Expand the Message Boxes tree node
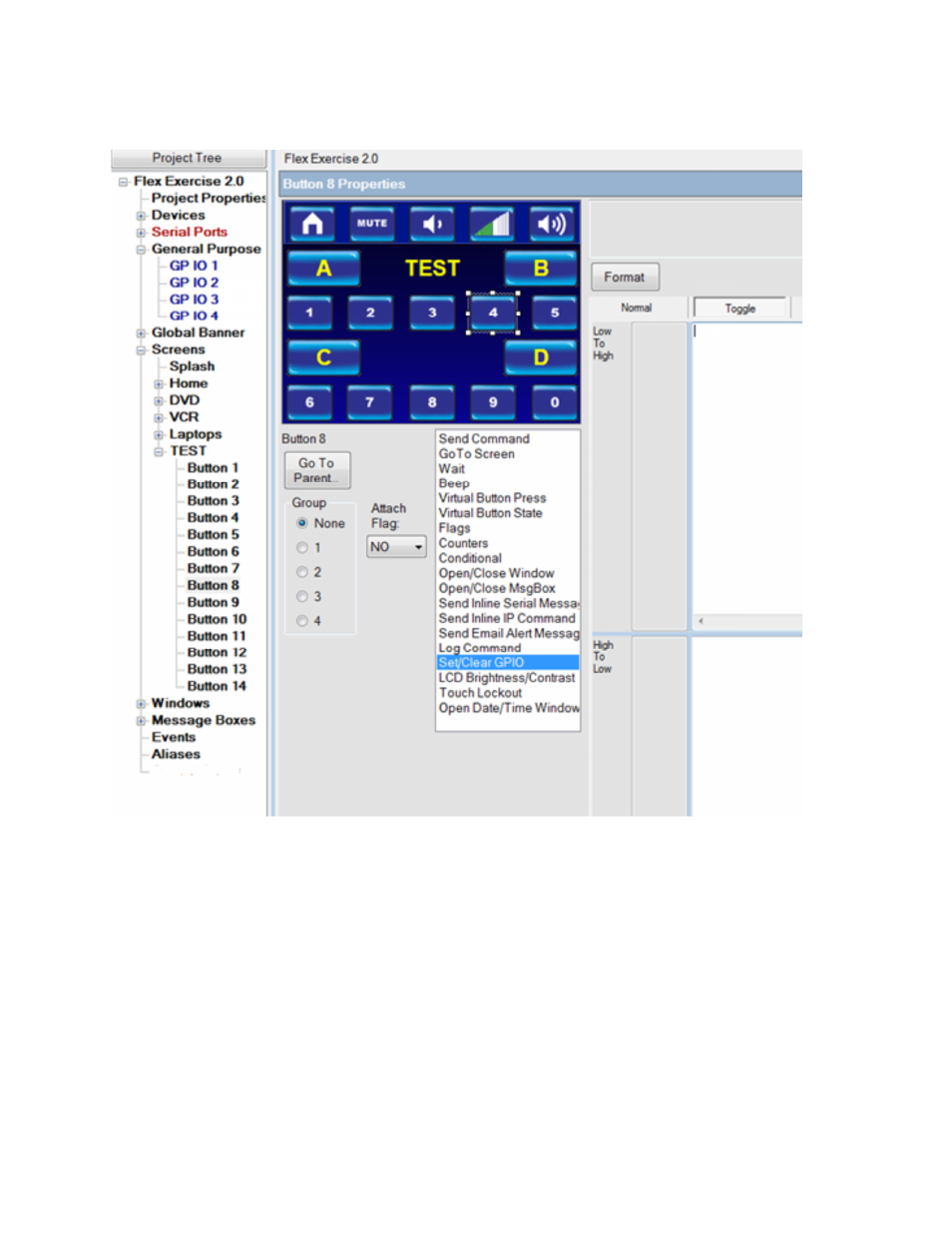 [141, 721]
